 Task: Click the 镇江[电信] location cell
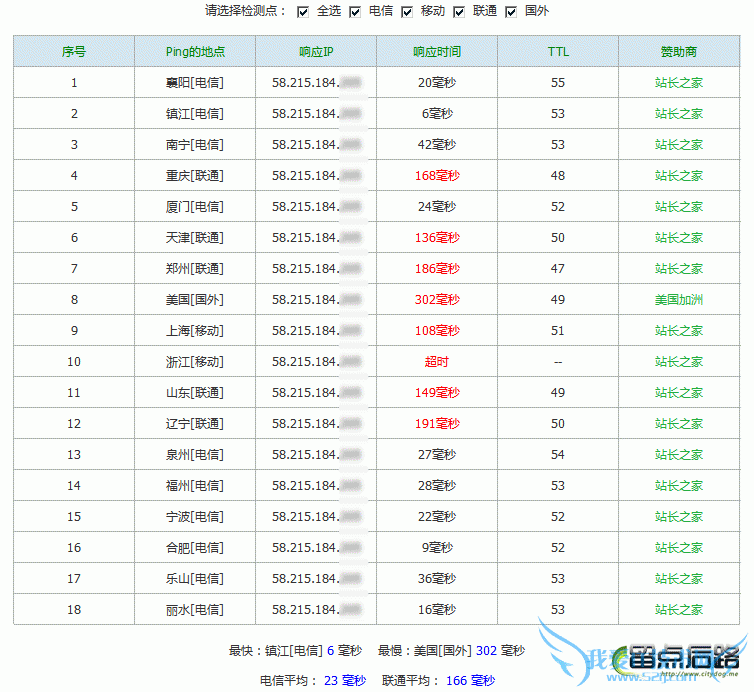click(x=195, y=113)
